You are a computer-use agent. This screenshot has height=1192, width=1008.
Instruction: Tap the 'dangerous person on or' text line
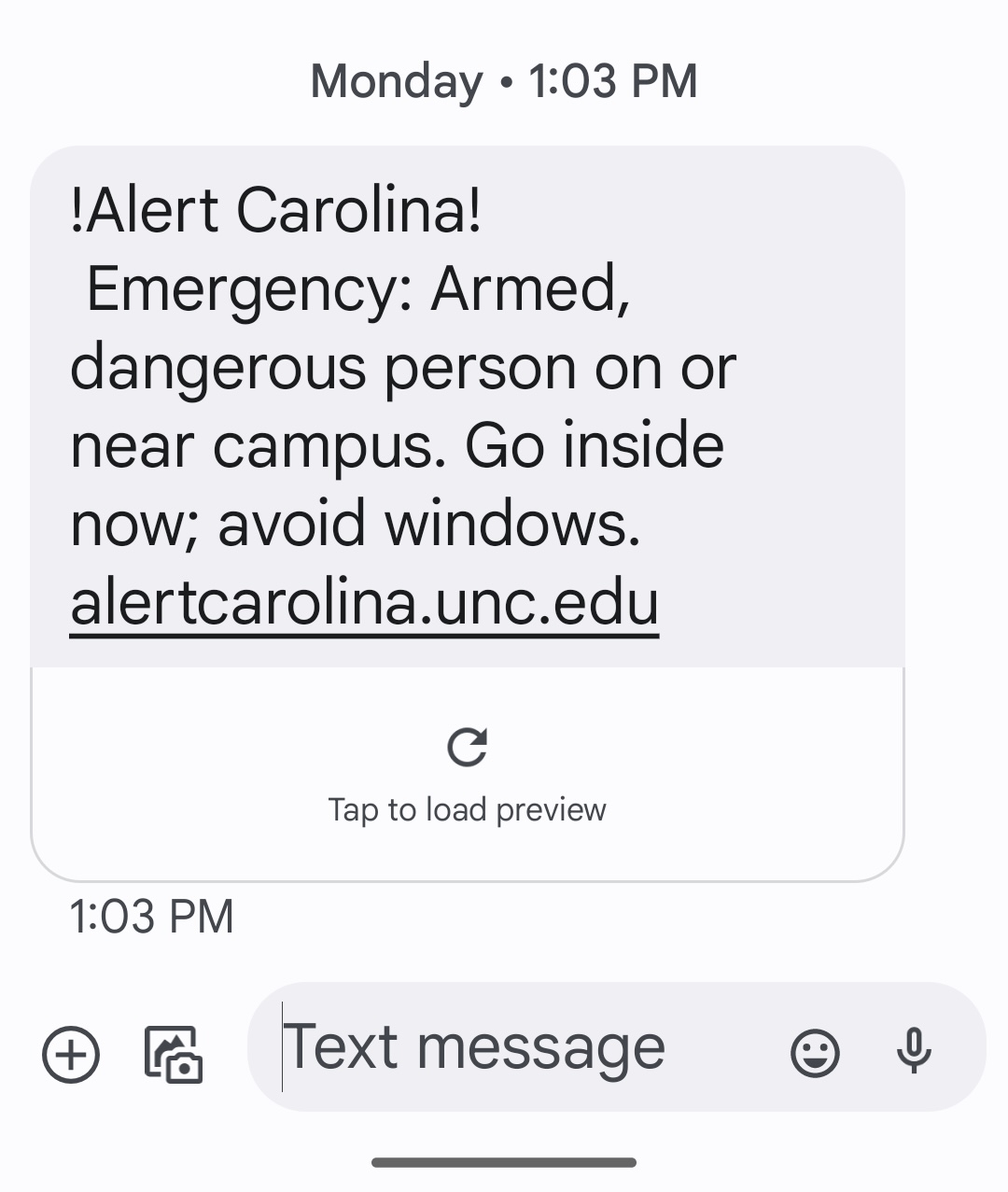(x=403, y=369)
